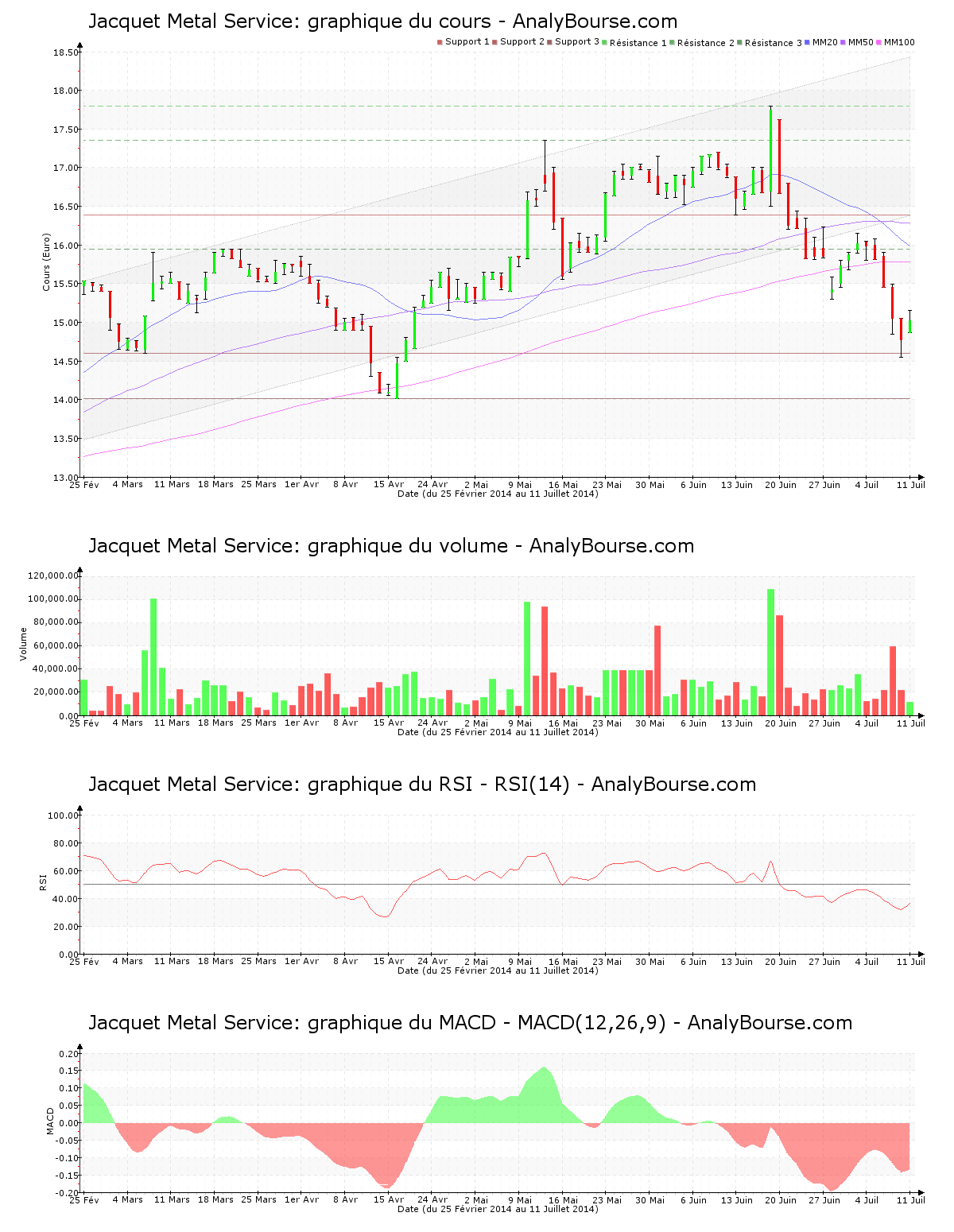Click '1er Avr' date under the volume chart
954x1232 pixels.
point(301,723)
